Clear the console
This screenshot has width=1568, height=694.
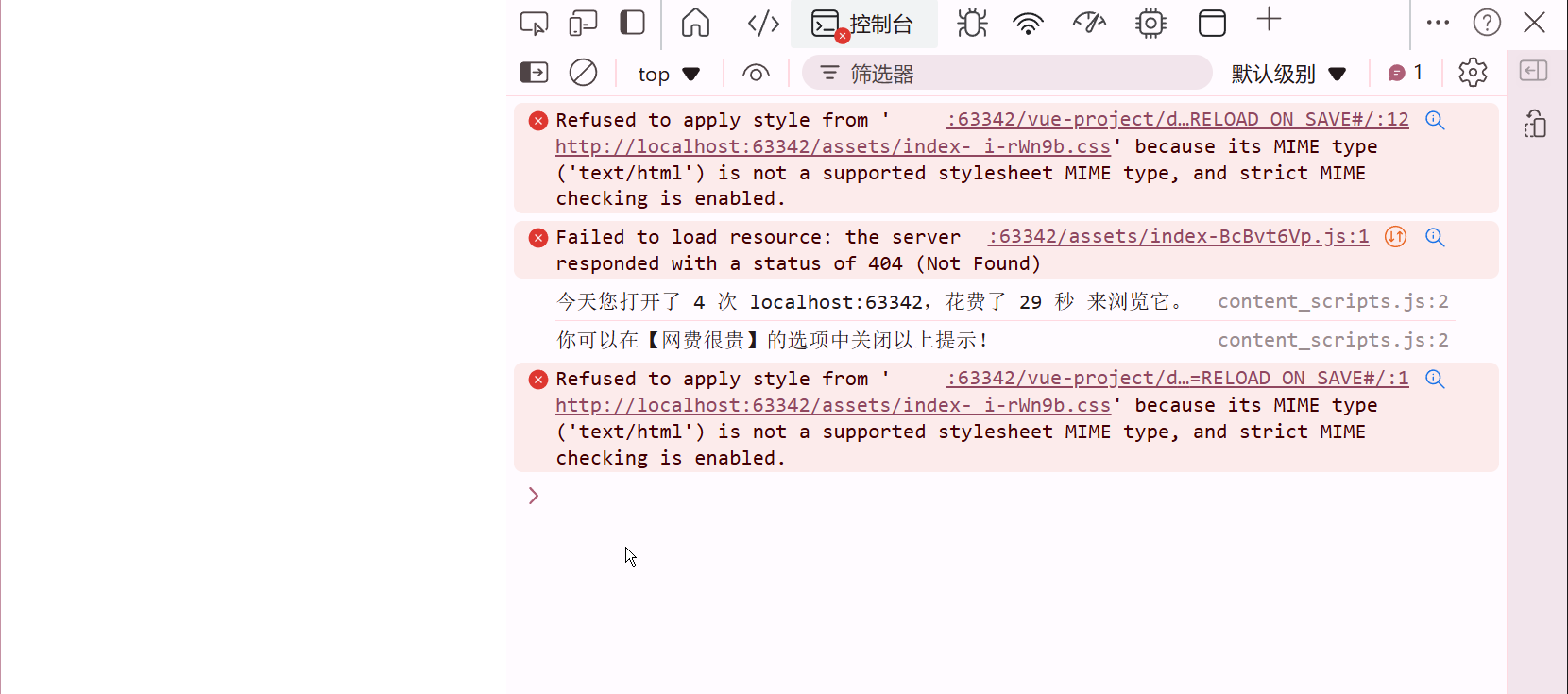pos(583,73)
